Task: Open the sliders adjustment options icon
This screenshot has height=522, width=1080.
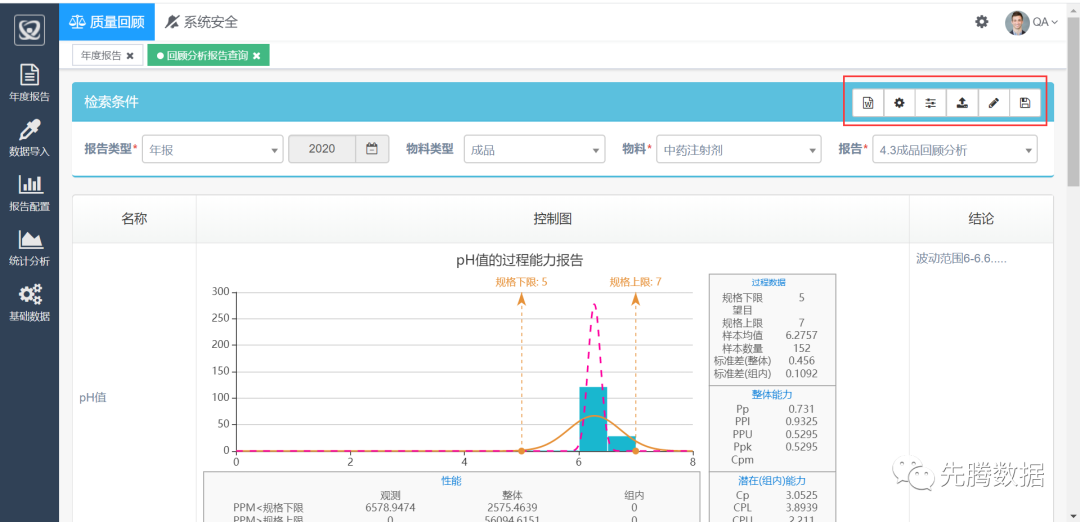Action: coord(931,103)
